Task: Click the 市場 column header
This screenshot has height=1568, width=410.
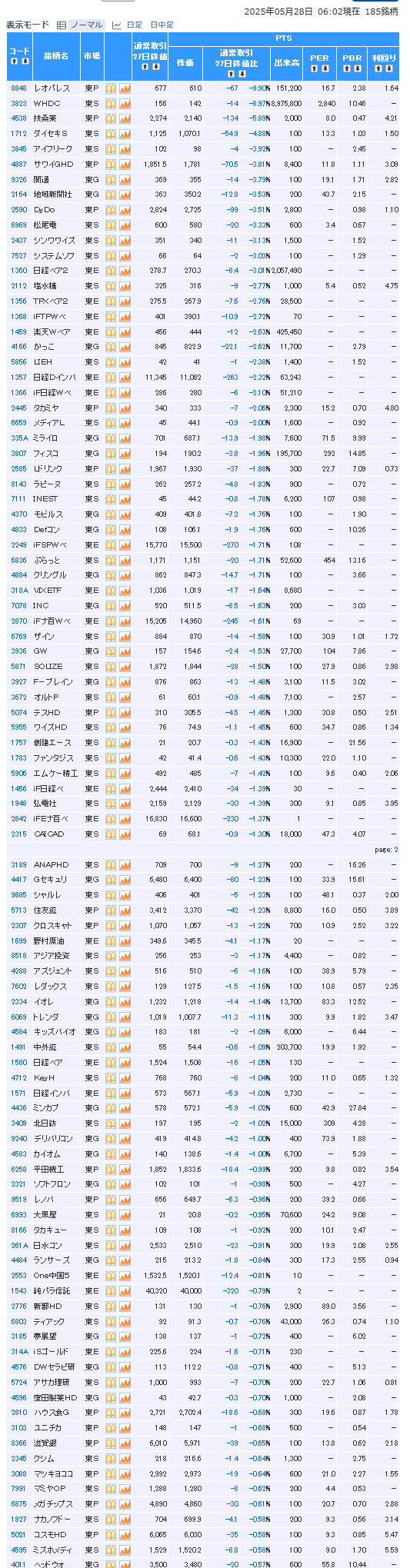Action: (x=92, y=56)
